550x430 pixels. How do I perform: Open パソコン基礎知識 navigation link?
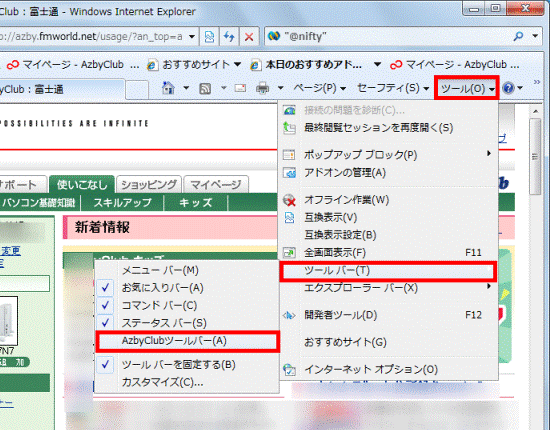point(39,203)
